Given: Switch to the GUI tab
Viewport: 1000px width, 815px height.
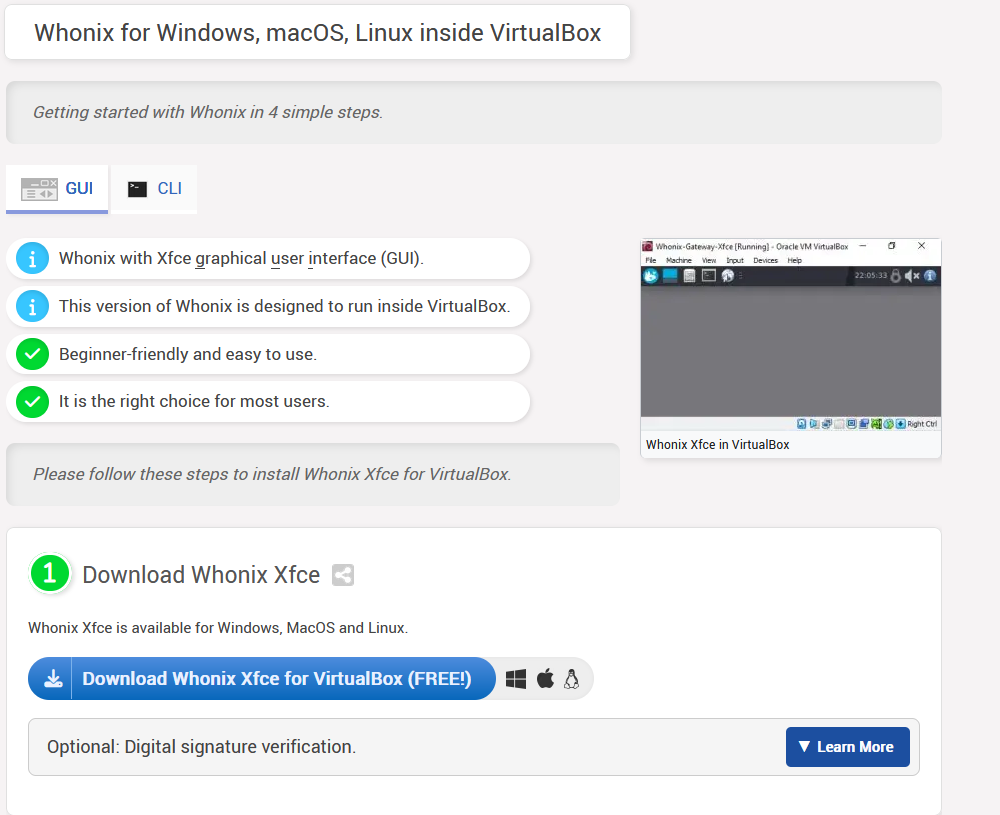Looking at the screenshot, I should pos(57,189).
